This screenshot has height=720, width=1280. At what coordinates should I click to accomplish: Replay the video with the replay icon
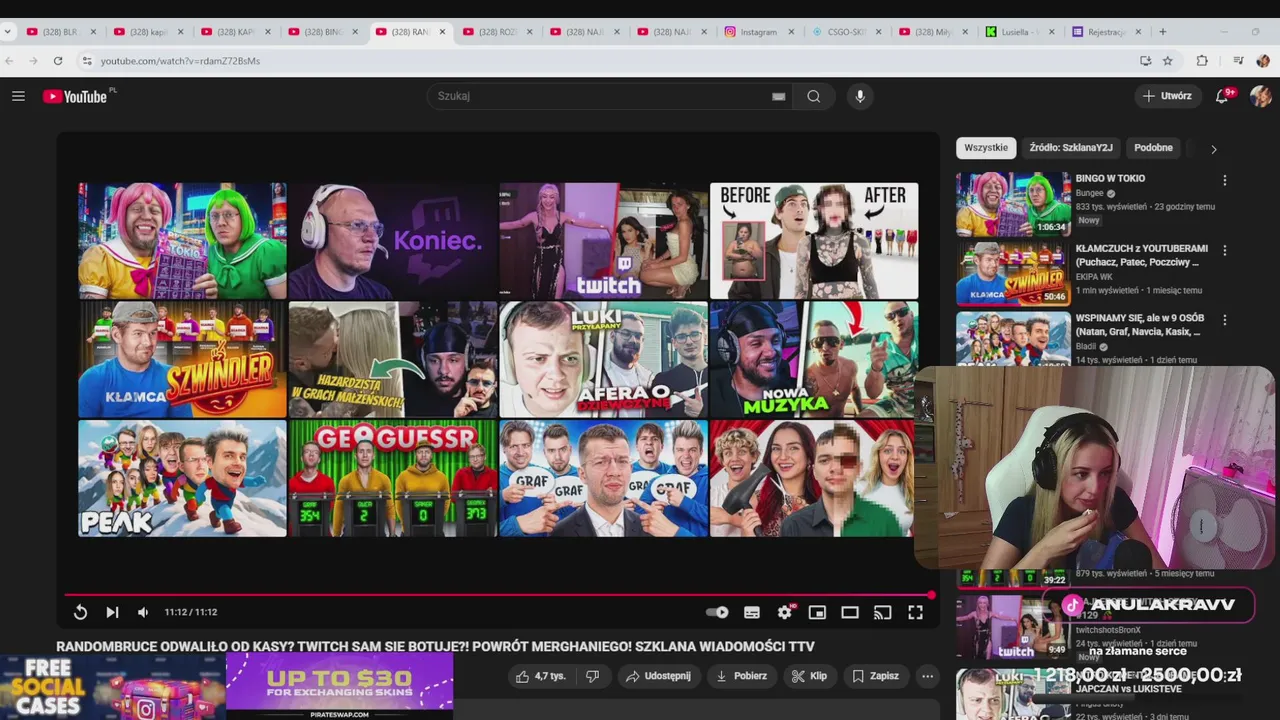81,612
